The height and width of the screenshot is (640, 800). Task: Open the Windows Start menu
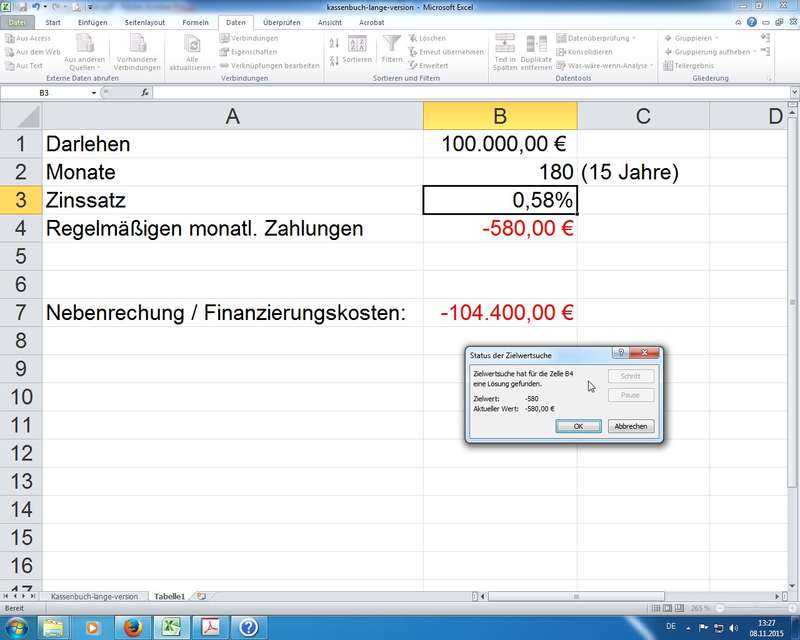tap(16, 627)
